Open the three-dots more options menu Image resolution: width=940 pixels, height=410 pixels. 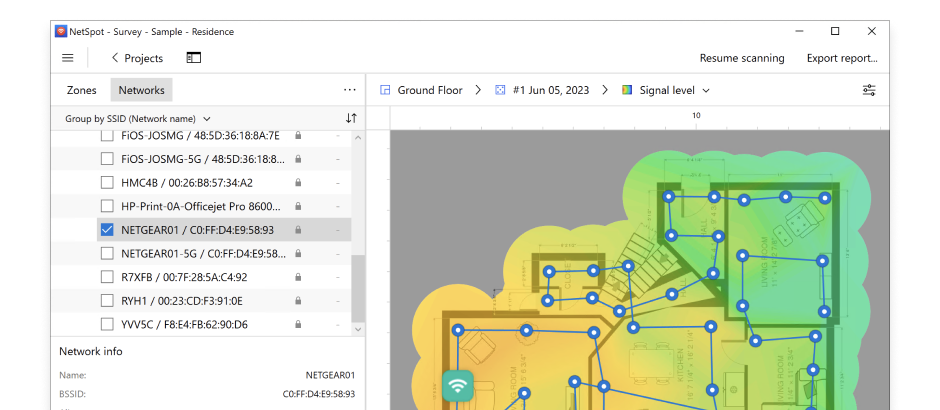[350, 90]
